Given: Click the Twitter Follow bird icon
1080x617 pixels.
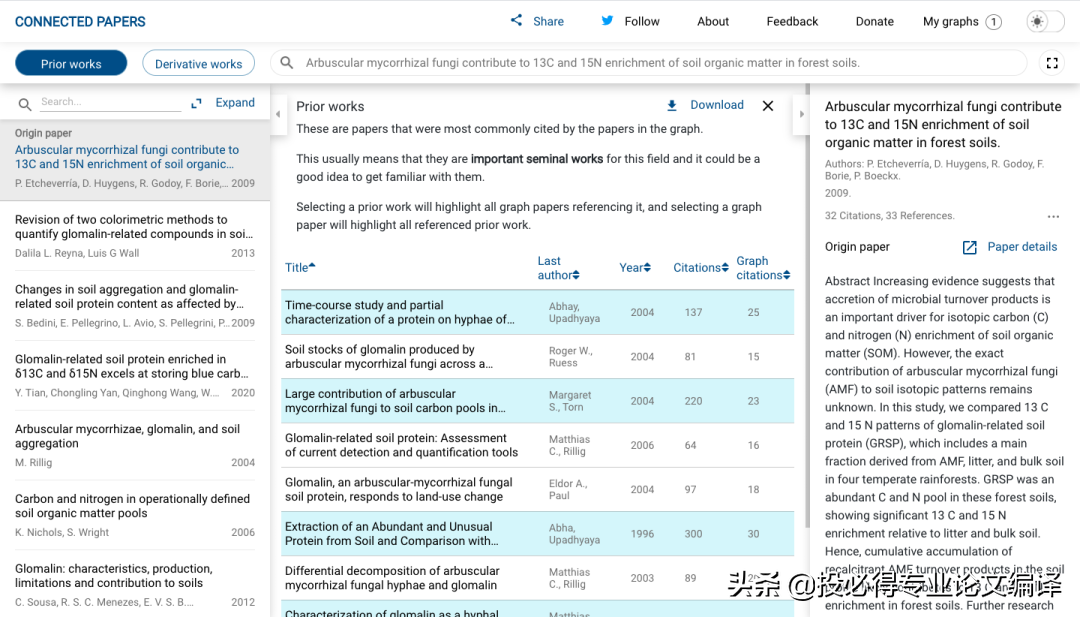Looking at the screenshot, I should (607, 21).
